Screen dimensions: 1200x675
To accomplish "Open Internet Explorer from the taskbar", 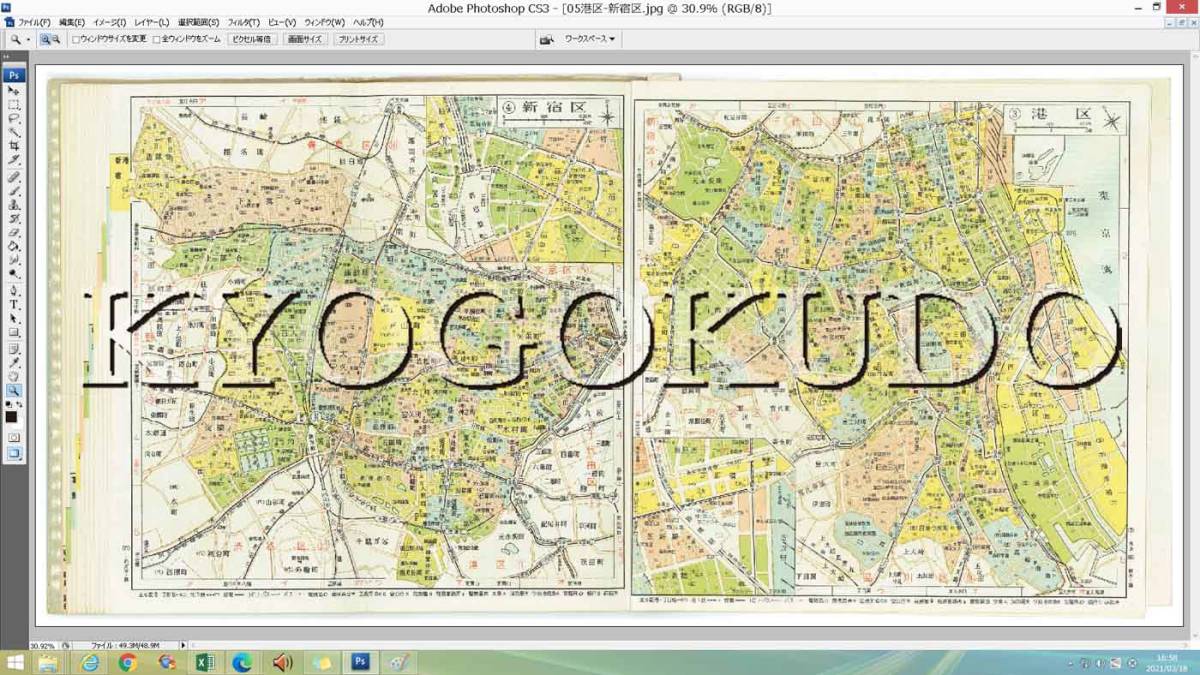I will coord(90,663).
